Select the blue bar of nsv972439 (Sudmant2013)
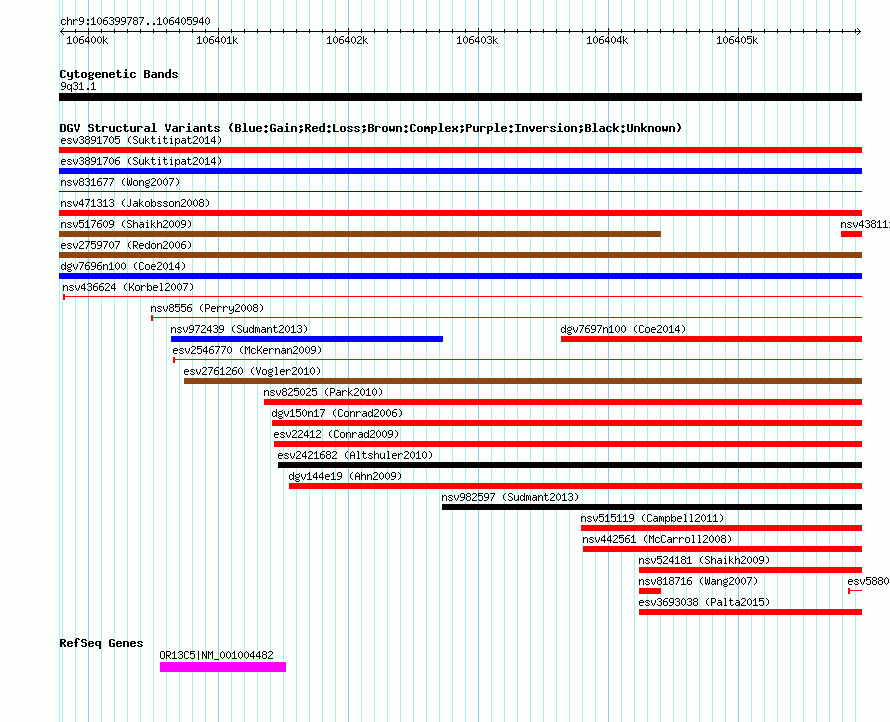 (307, 339)
